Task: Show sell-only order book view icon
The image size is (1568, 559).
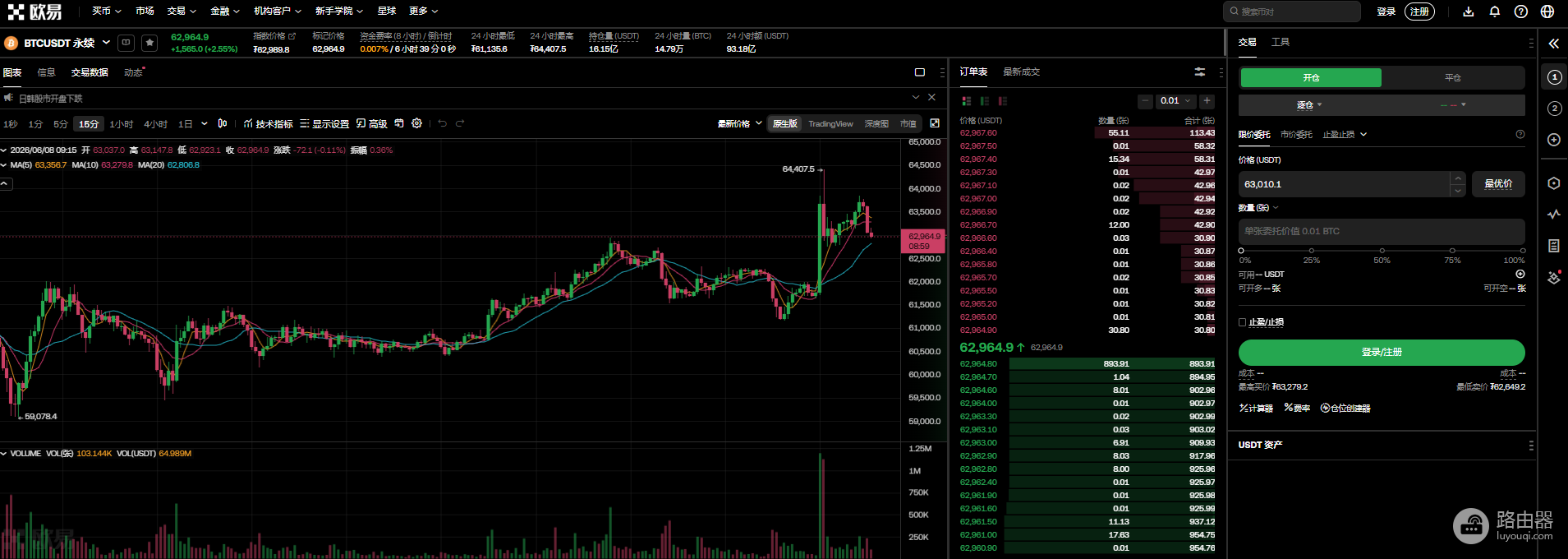Action: (1003, 101)
